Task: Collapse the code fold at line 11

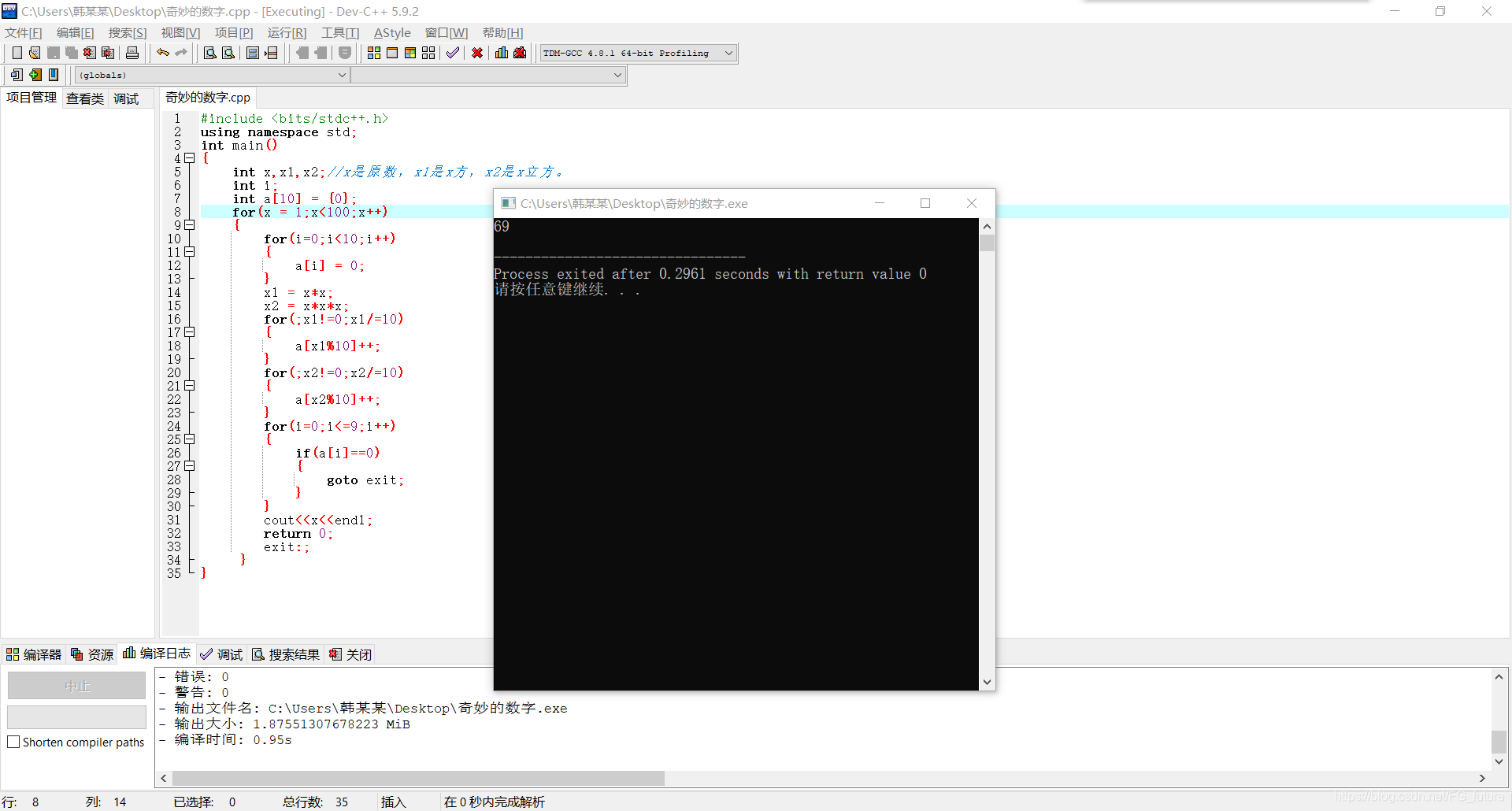Action: [x=190, y=252]
